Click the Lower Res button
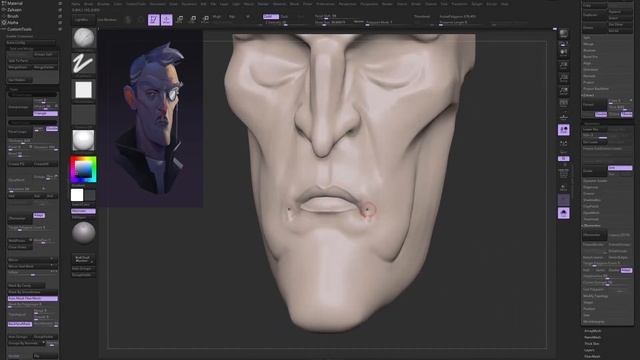The image size is (640, 360). pyautogui.click(x=594, y=129)
